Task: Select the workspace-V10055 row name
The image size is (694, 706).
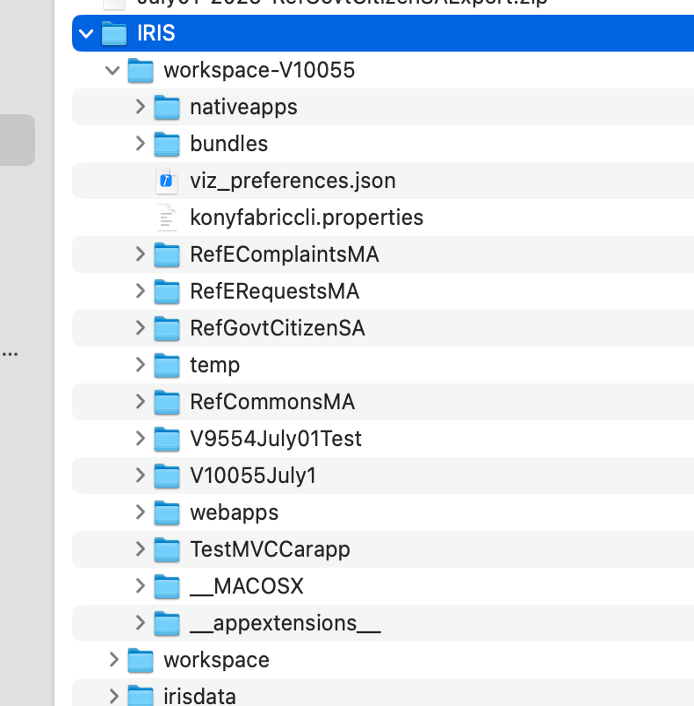Action: coord(259,70)
